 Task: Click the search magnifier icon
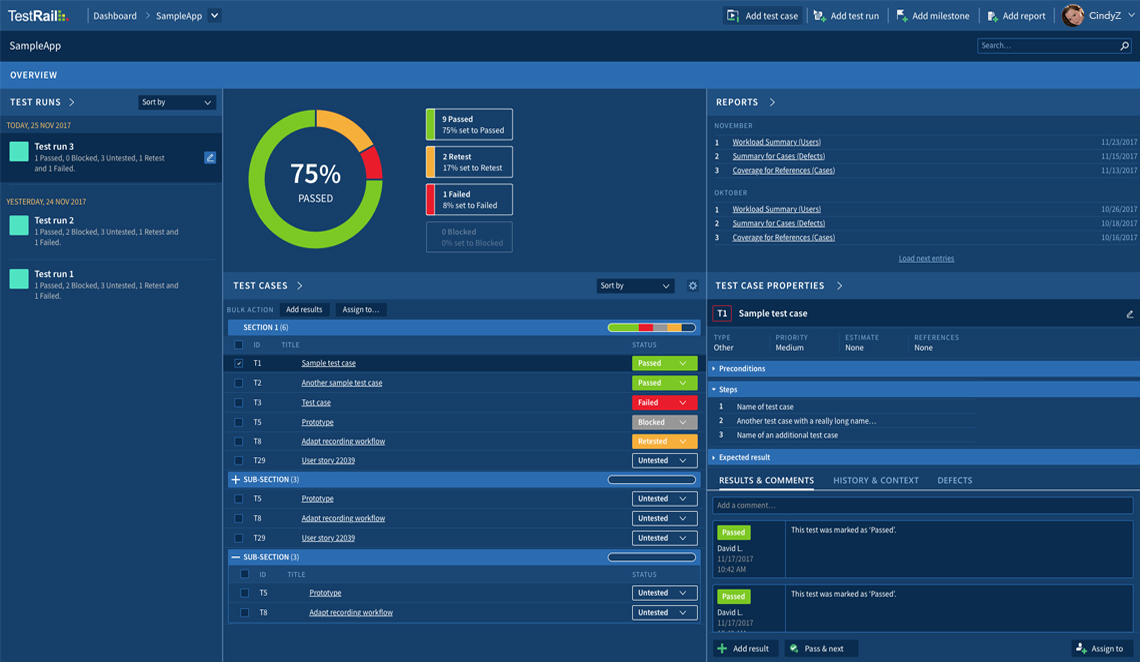click(x=1124, y=46)
